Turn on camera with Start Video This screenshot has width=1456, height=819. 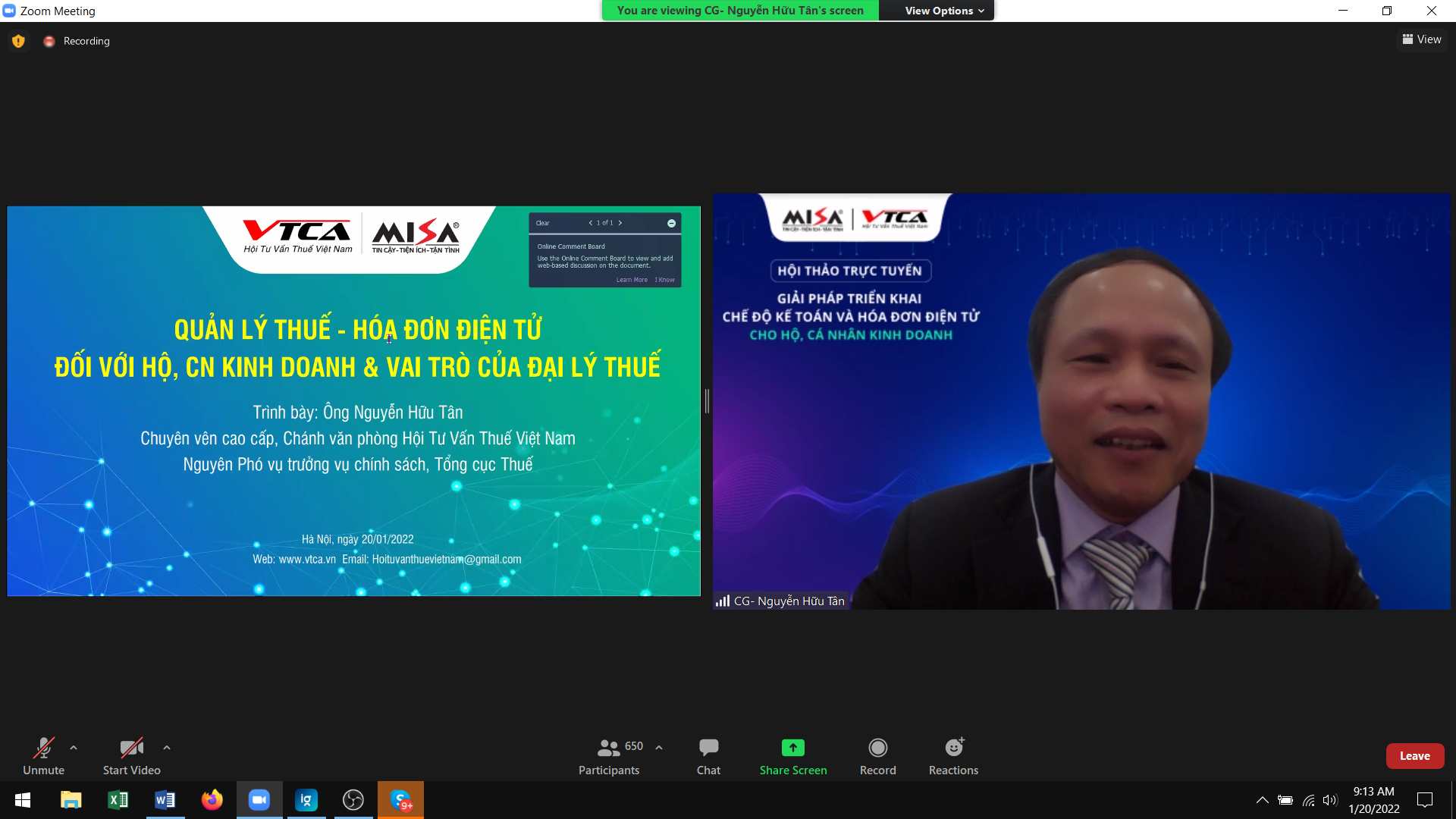click(x=131, y=748)
